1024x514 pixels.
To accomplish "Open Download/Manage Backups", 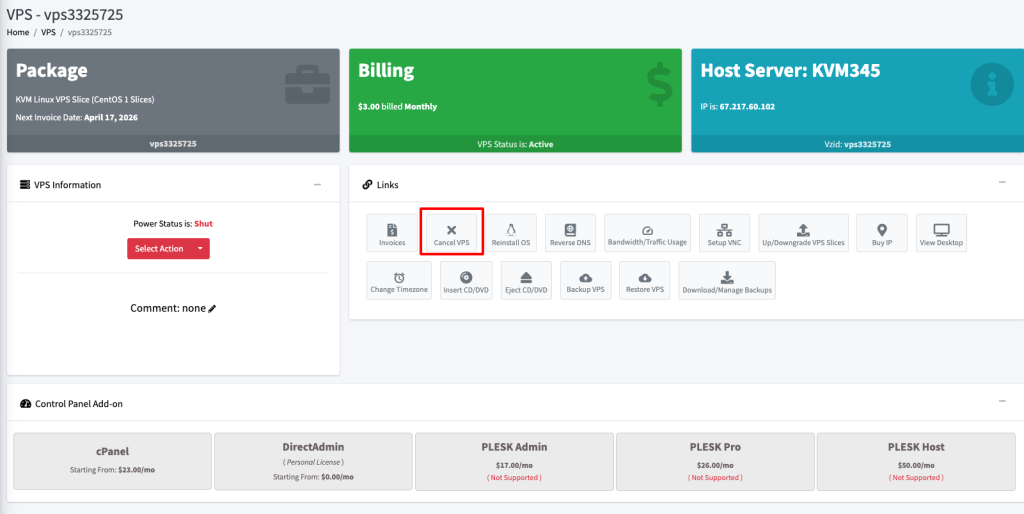I will [727, 280].
